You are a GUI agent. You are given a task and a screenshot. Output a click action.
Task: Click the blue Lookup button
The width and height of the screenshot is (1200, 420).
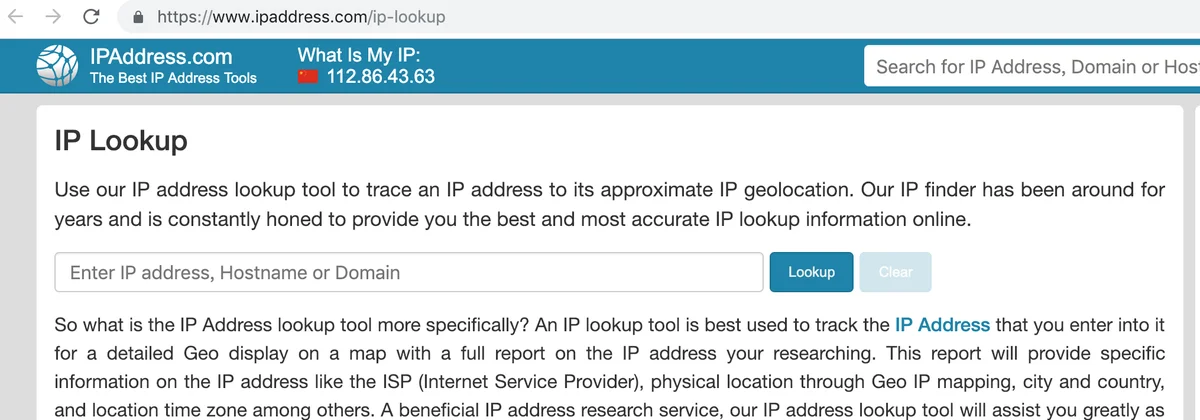(811, 272)
